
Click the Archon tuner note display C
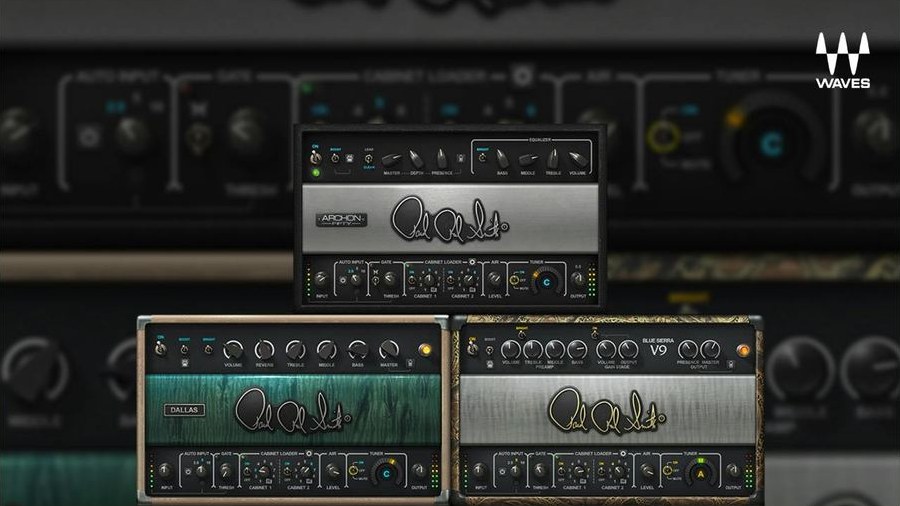pos(546,282)
